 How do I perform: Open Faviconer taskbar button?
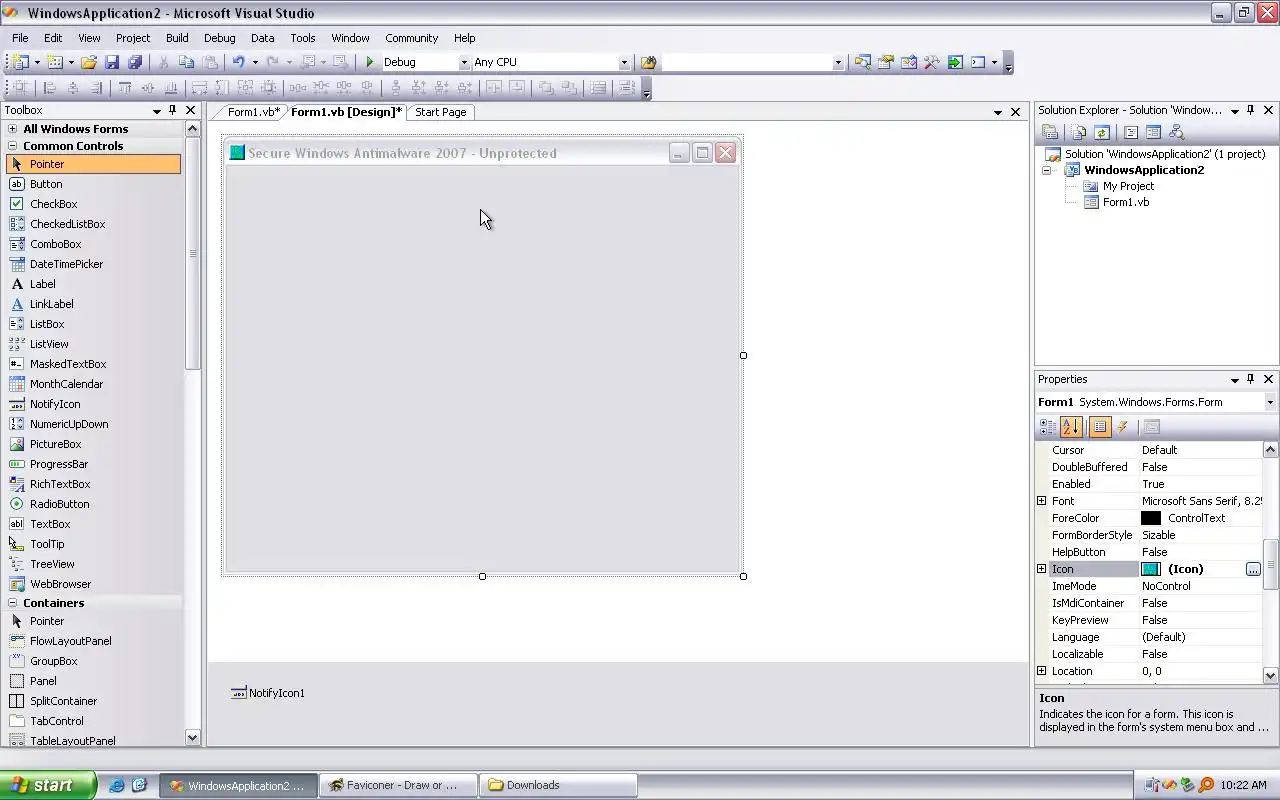tap(398, 785)
